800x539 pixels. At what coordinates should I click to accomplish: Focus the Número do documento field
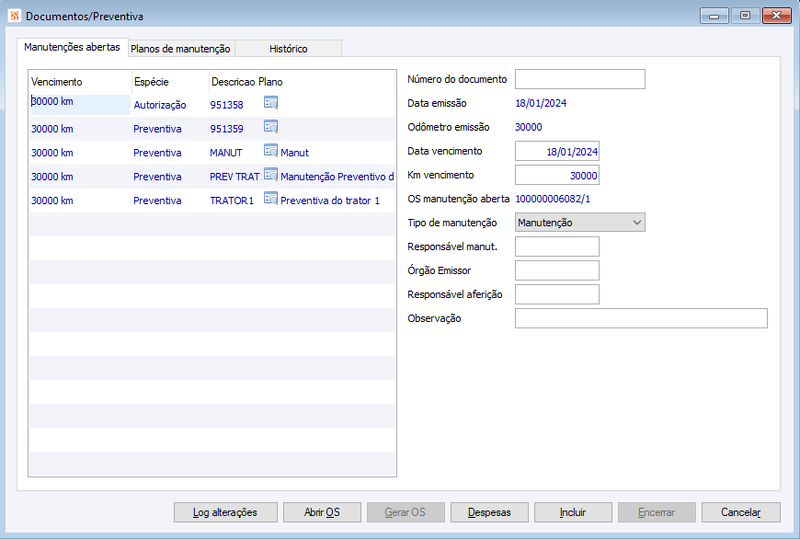click(580, 79)
